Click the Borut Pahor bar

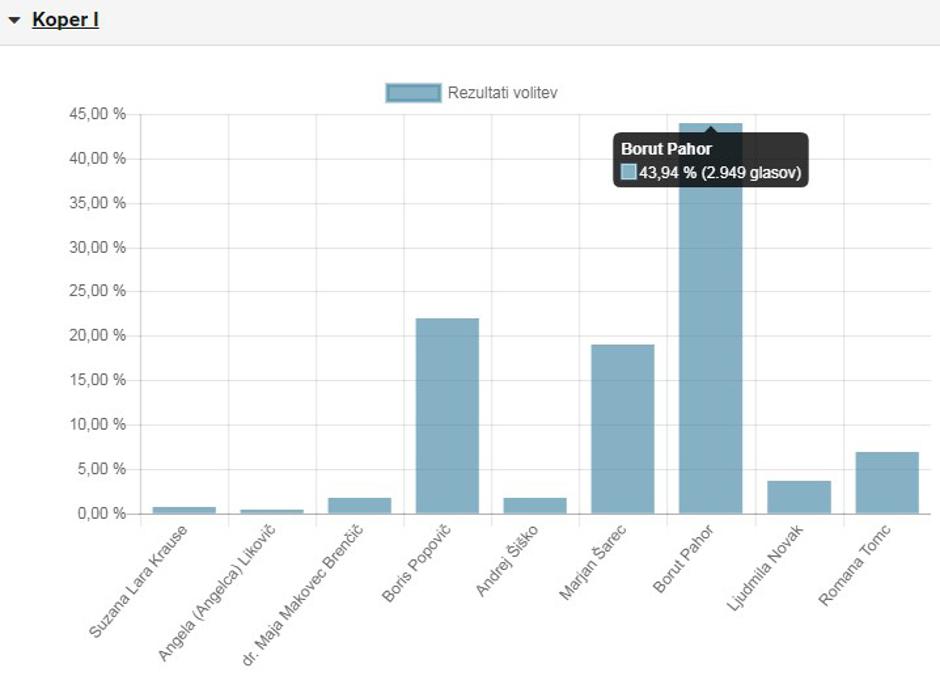click(x=711, y=350)
